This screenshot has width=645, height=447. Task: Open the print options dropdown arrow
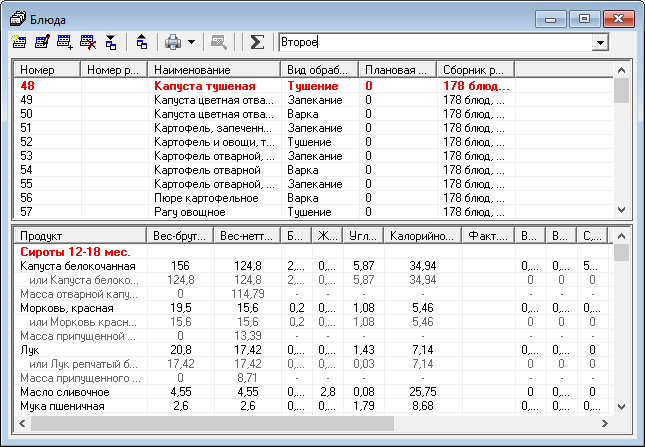tap(191, 42)
